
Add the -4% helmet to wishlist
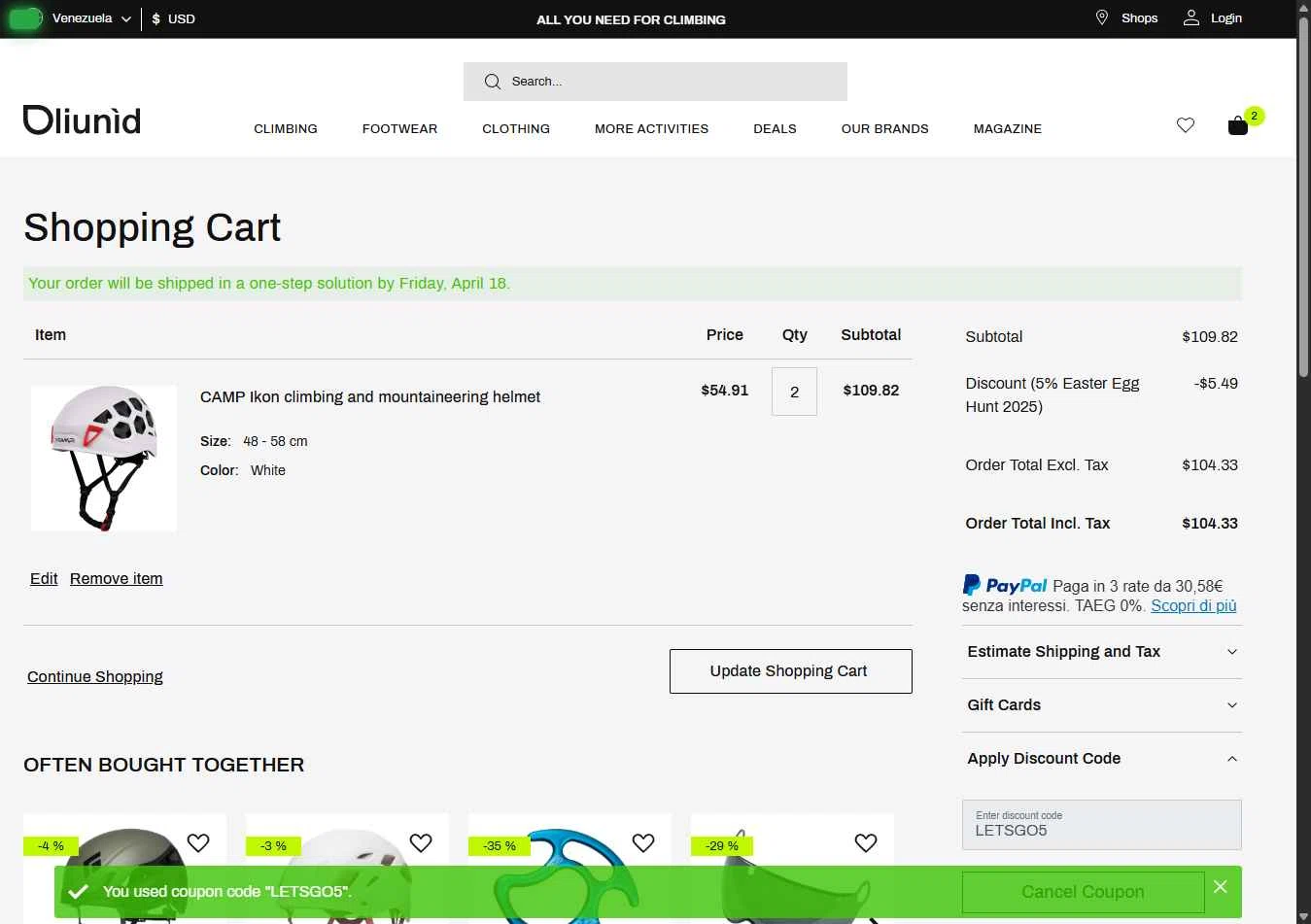pos(198,842)
